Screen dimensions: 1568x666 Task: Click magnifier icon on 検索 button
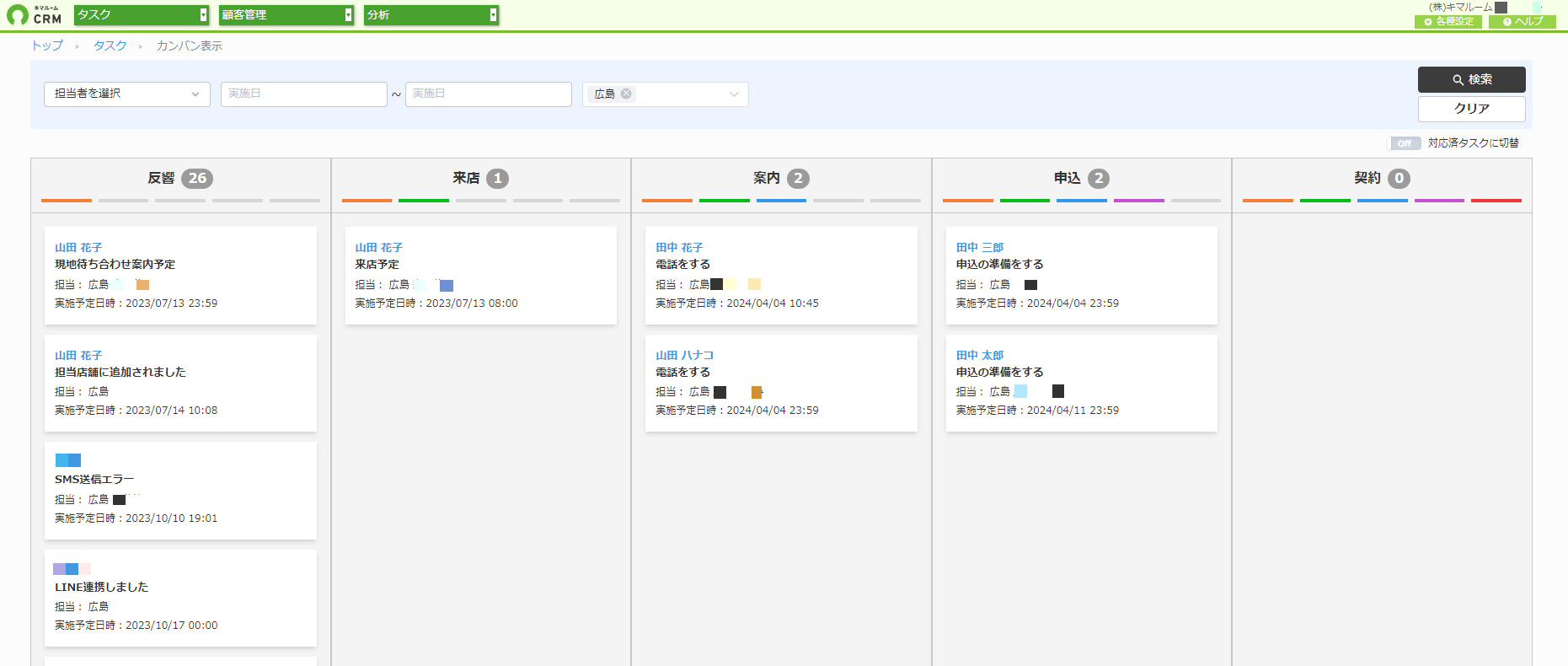[x=1458, y=80]
